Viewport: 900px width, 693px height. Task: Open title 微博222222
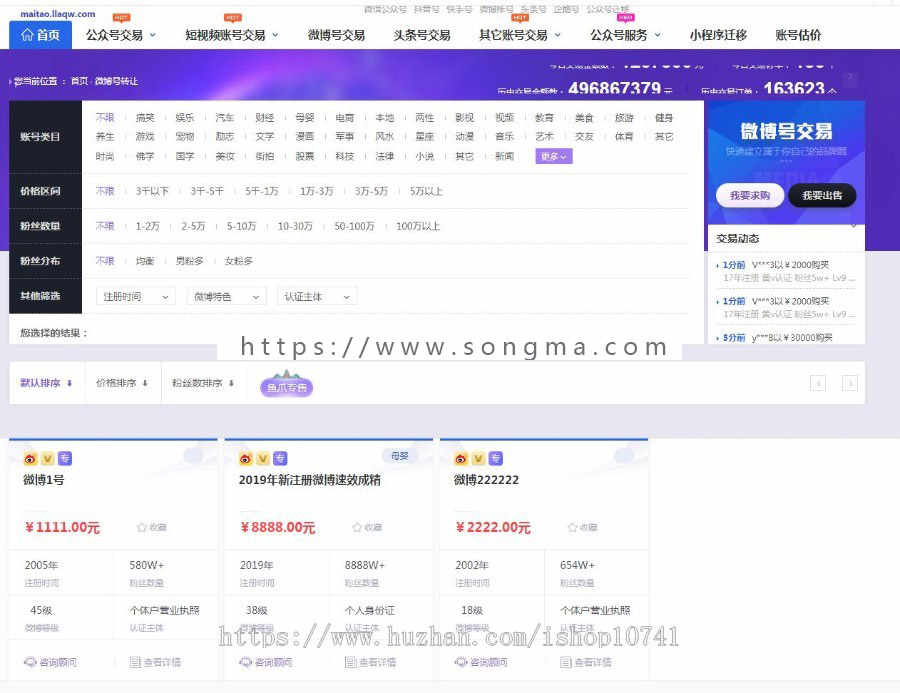pyautogui.click(x=486, y=479)
